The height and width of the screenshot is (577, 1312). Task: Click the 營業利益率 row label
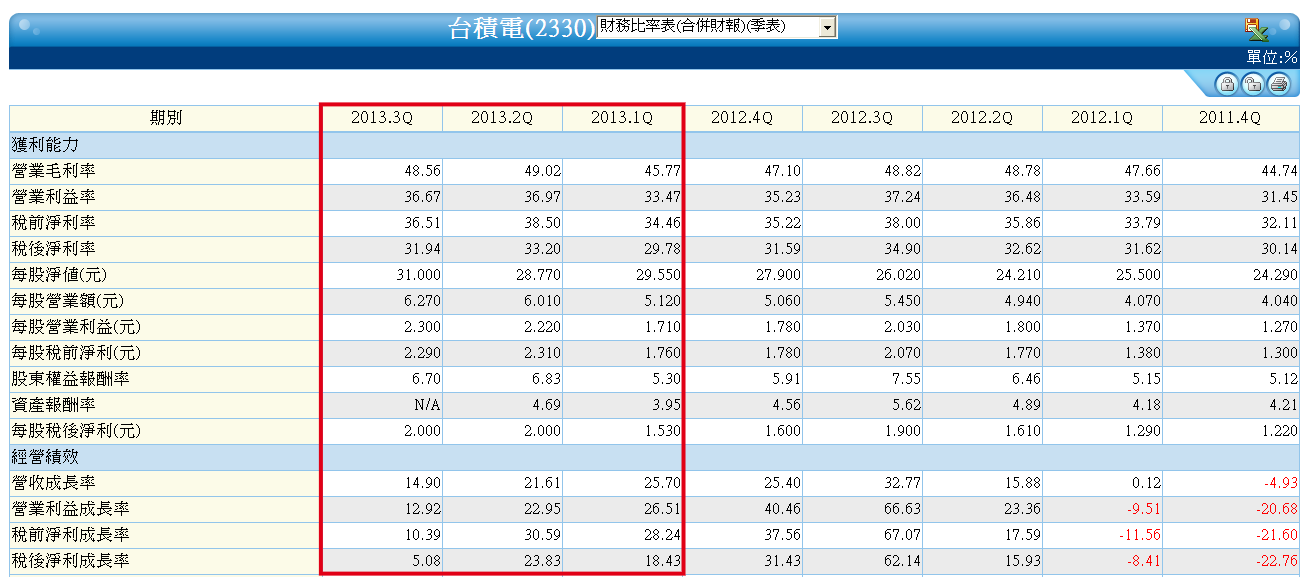point(52,197)
